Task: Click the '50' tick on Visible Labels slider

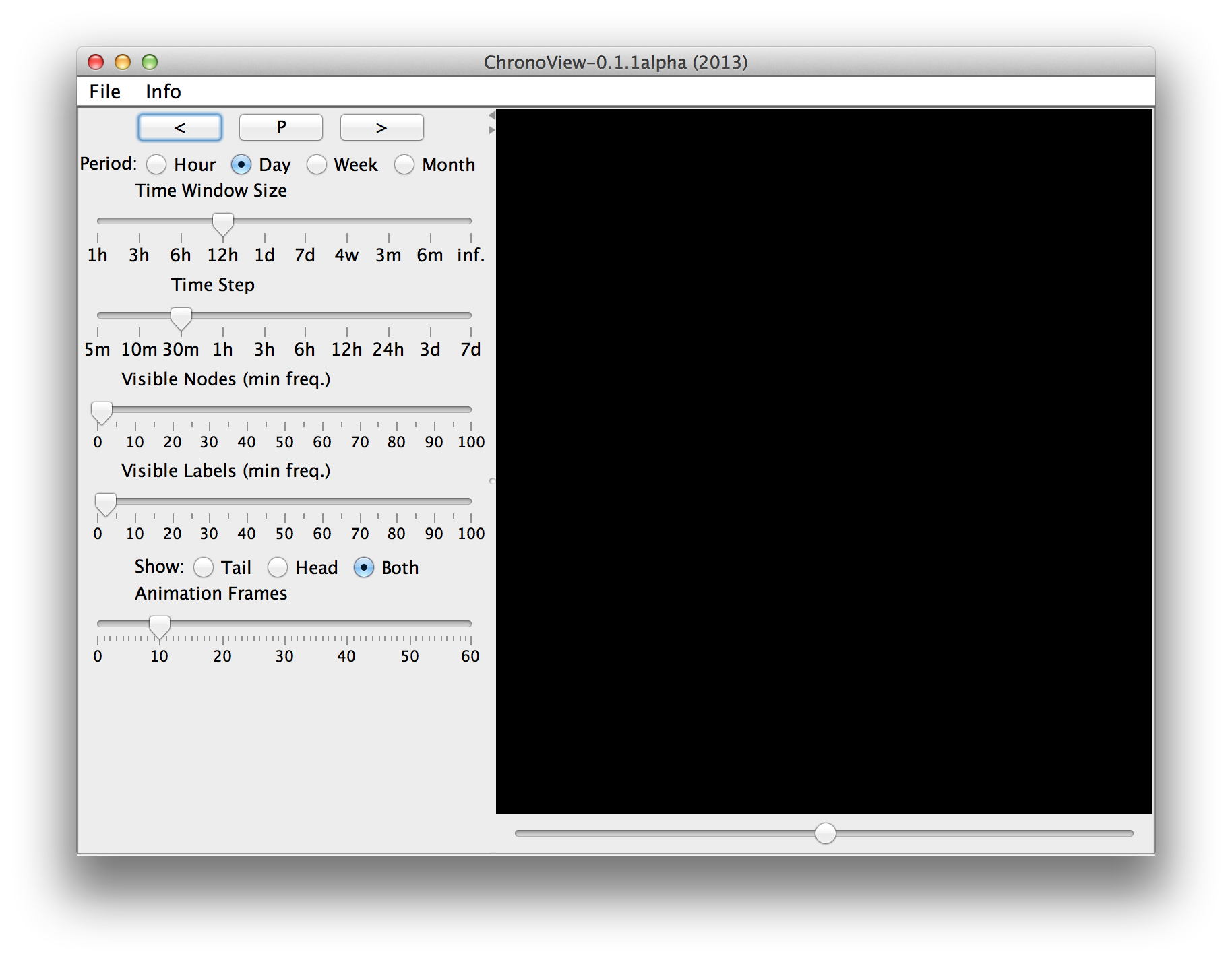Action: 284,534
